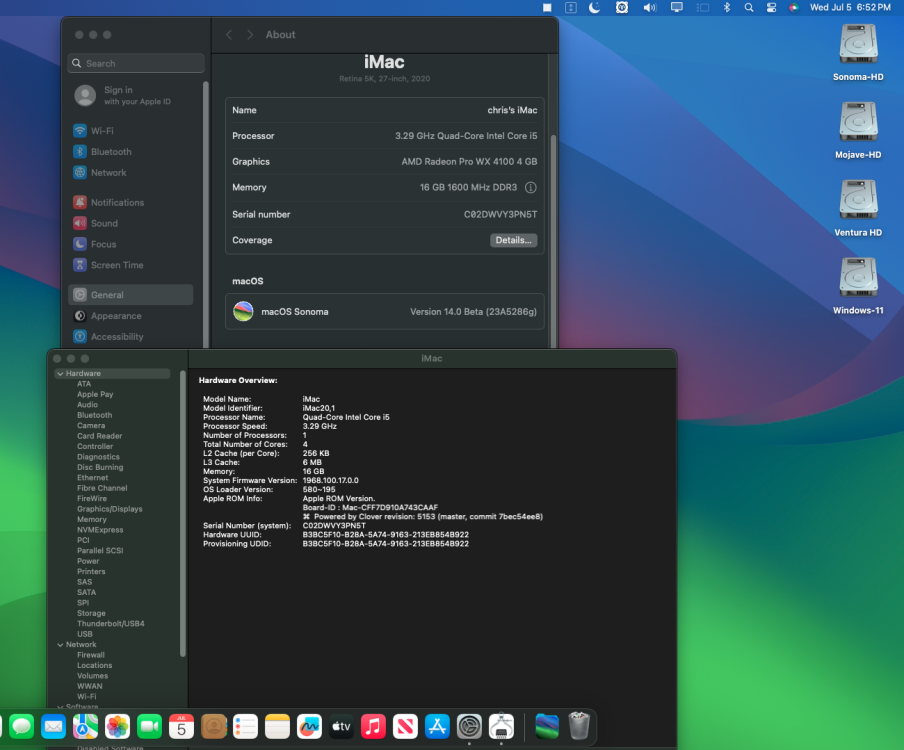
Task: Click the System Information sidebar scrollbar
Action: [183, 513]
